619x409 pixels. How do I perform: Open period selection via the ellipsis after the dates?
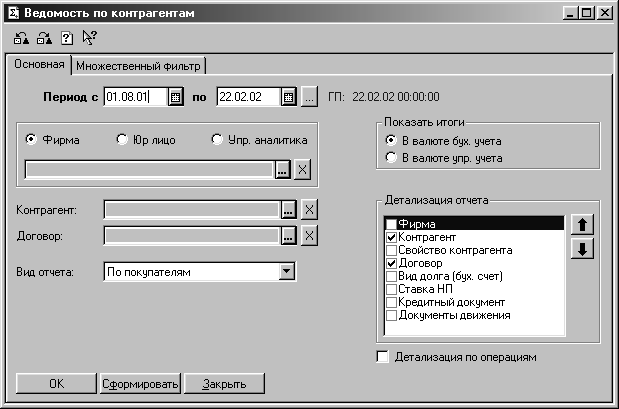(x=310, y=97)
